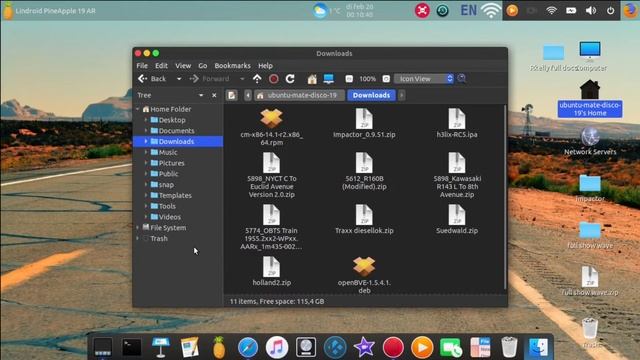640x360 pixels.
Task: Open the volume control in top panel
Action: [x=591, y=11]
